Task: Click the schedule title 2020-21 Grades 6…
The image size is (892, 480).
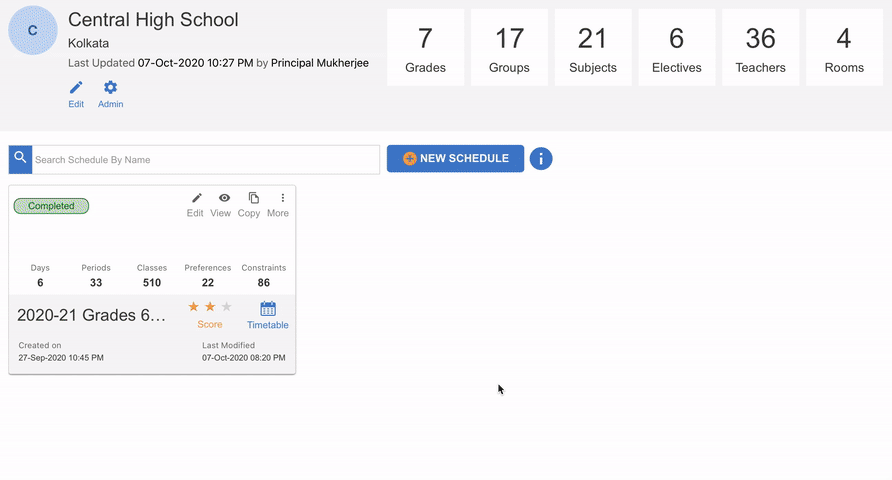Action: (92, 315)
